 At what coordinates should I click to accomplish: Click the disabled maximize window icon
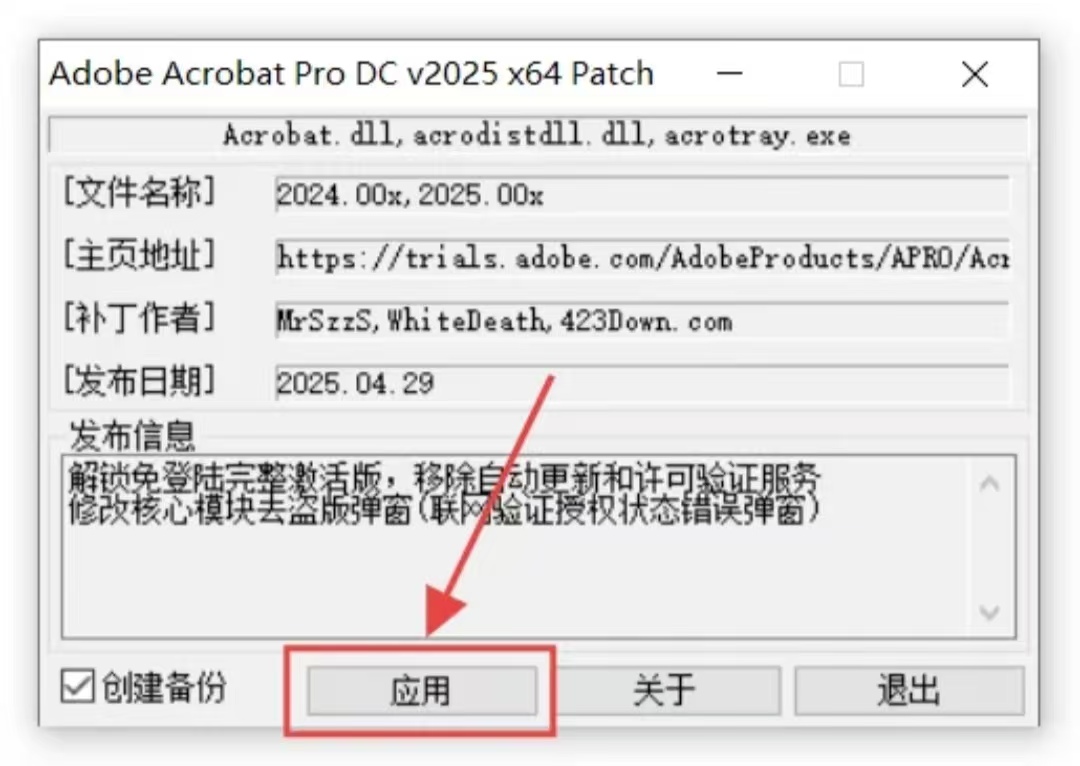coord(851,74)
